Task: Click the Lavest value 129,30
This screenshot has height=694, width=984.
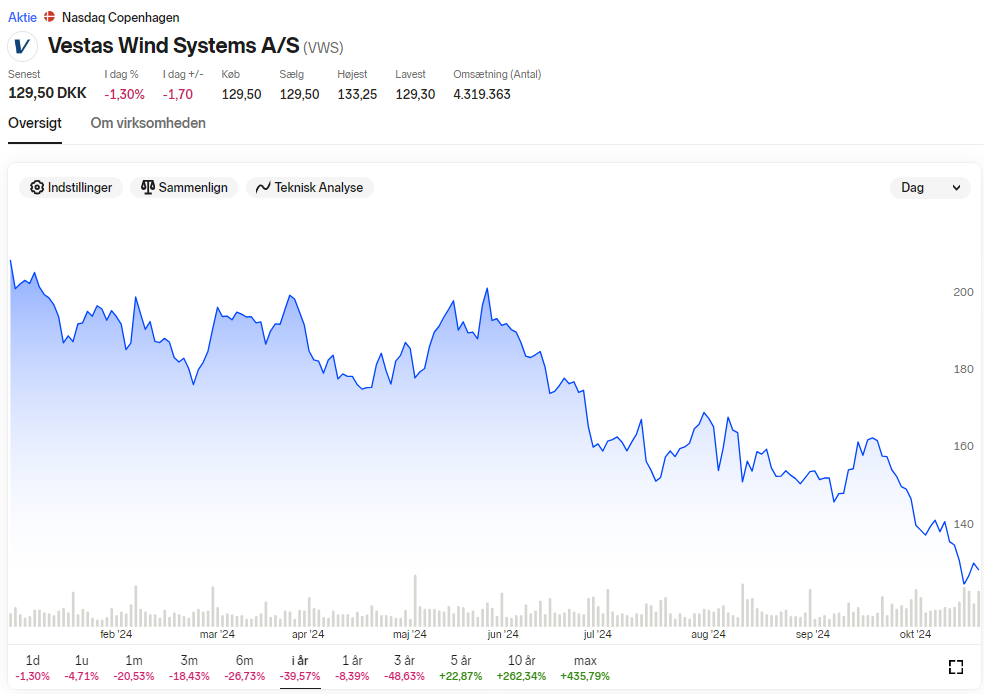Action: click(x=415, y=94)
